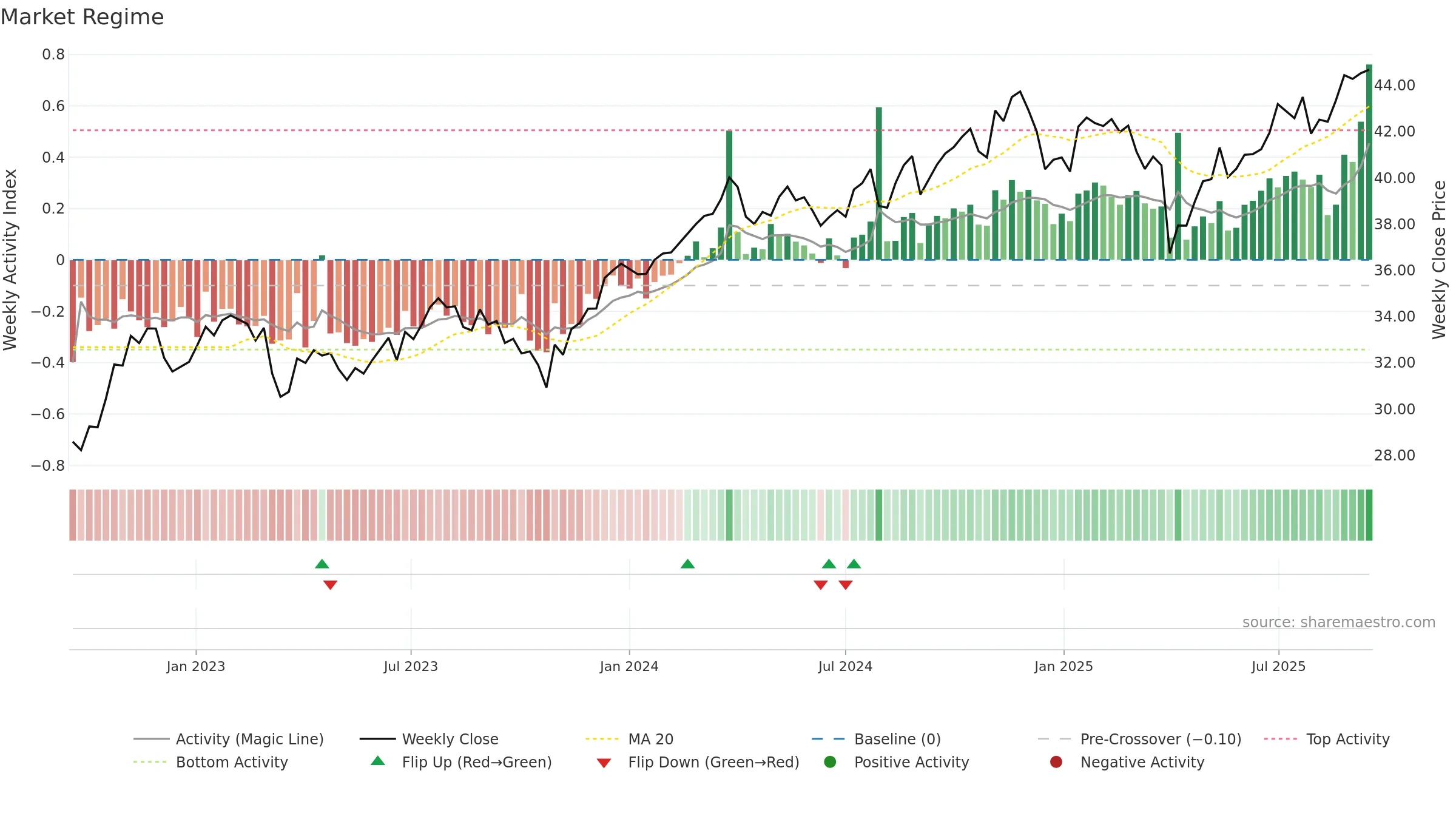Toggle the Bottom Activity legend entry
The width and height of the screenshot is (1456, 819).
pos(211,762)
